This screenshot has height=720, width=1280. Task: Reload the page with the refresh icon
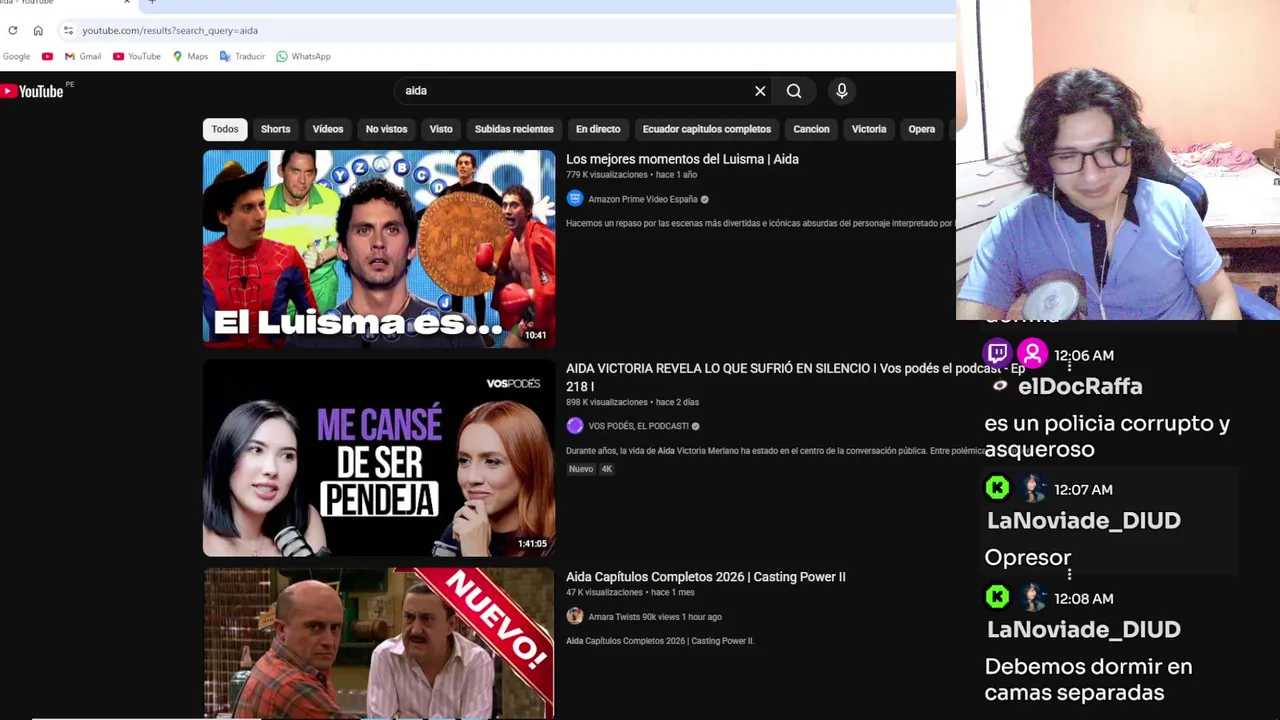click(x=12, y=30)
